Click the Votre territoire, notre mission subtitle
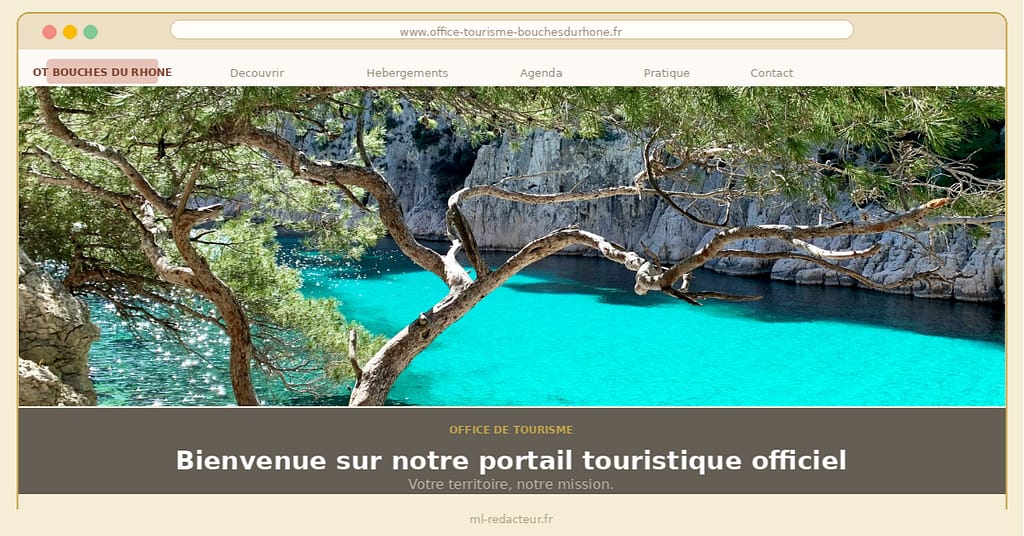 [511, 484]
